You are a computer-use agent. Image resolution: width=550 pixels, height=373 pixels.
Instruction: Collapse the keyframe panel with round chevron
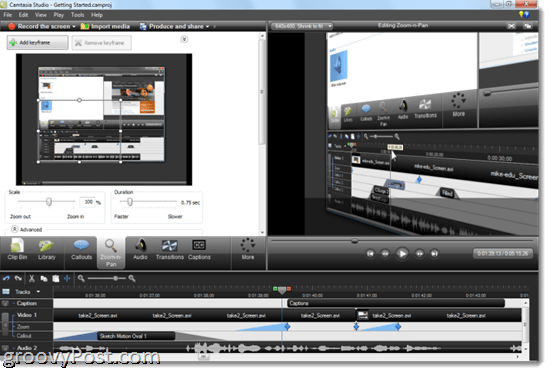(x=184, y=39)
